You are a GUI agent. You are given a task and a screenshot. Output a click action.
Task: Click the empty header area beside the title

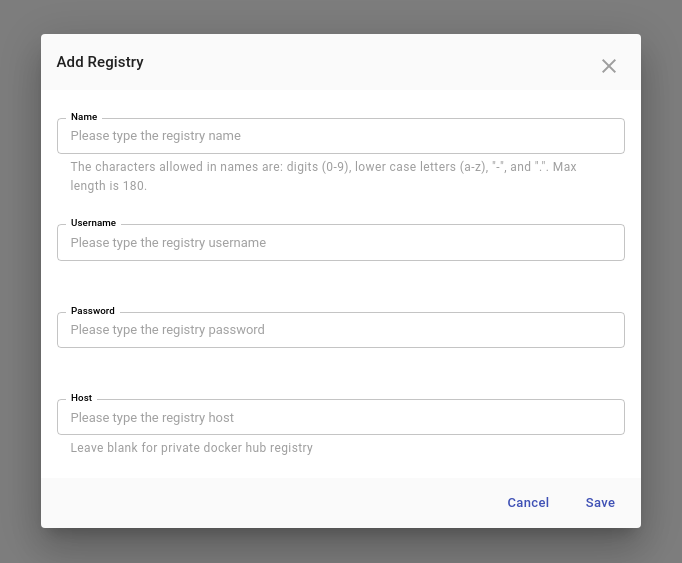370,62
